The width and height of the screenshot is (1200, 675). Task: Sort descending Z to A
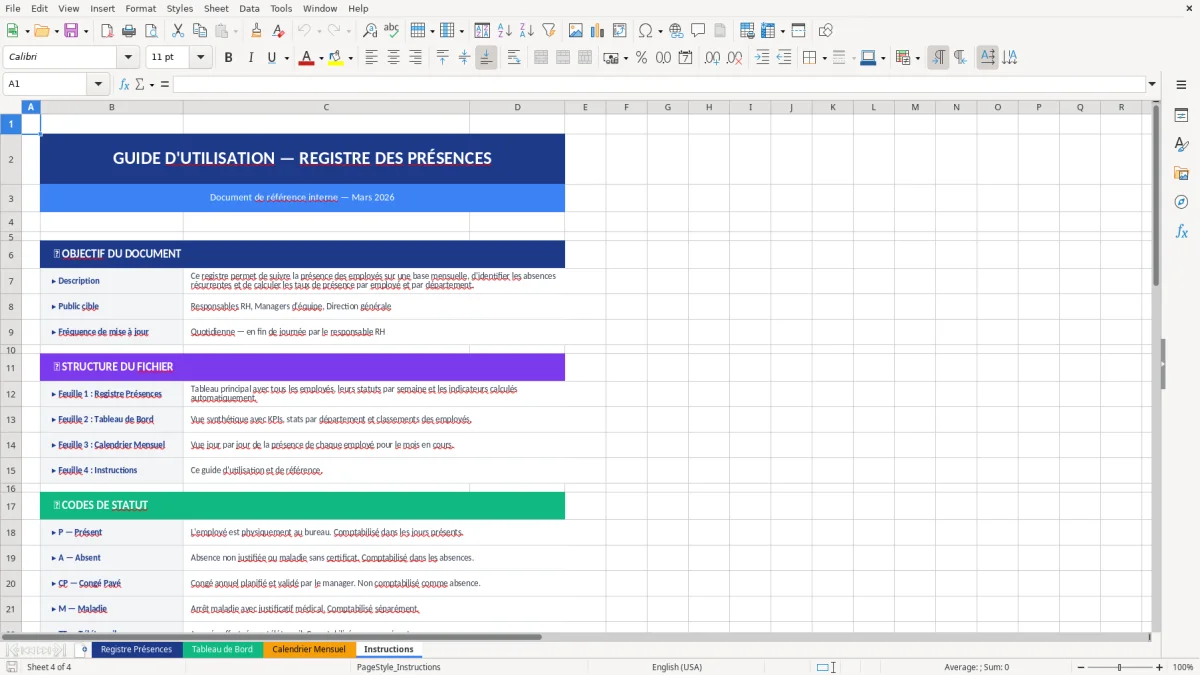click(526, 31)
